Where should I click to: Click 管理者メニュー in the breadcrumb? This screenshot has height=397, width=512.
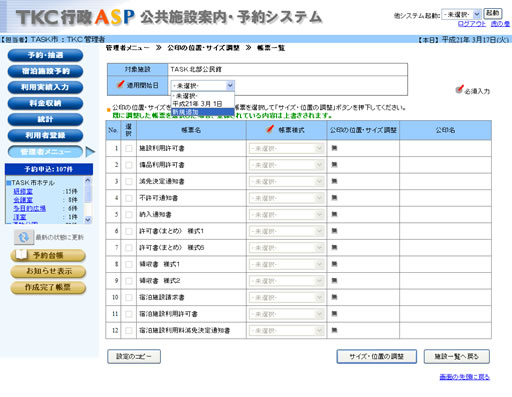(128, 48)
